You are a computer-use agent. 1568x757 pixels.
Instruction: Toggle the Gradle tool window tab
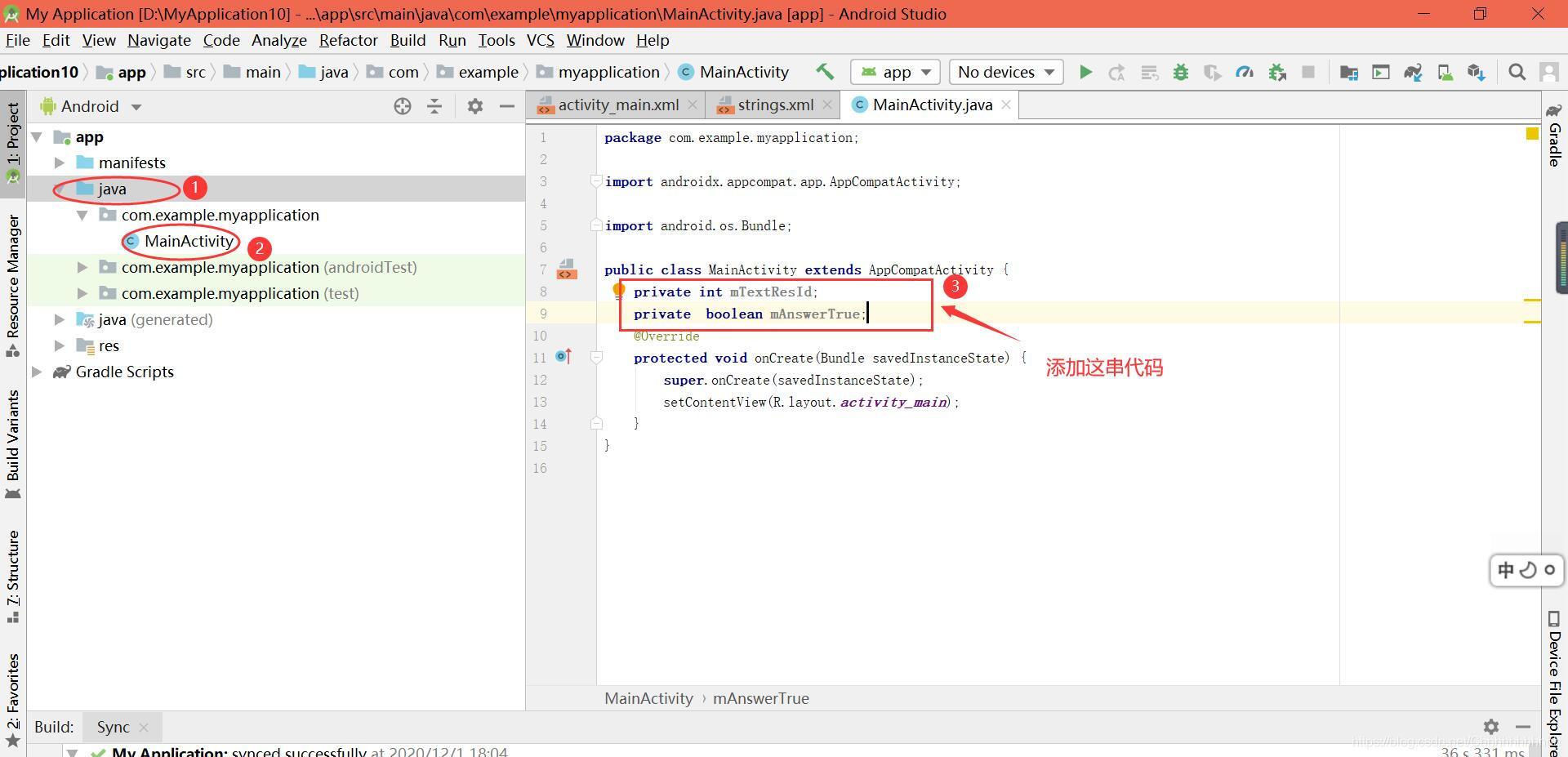[x=1554, y=136]
